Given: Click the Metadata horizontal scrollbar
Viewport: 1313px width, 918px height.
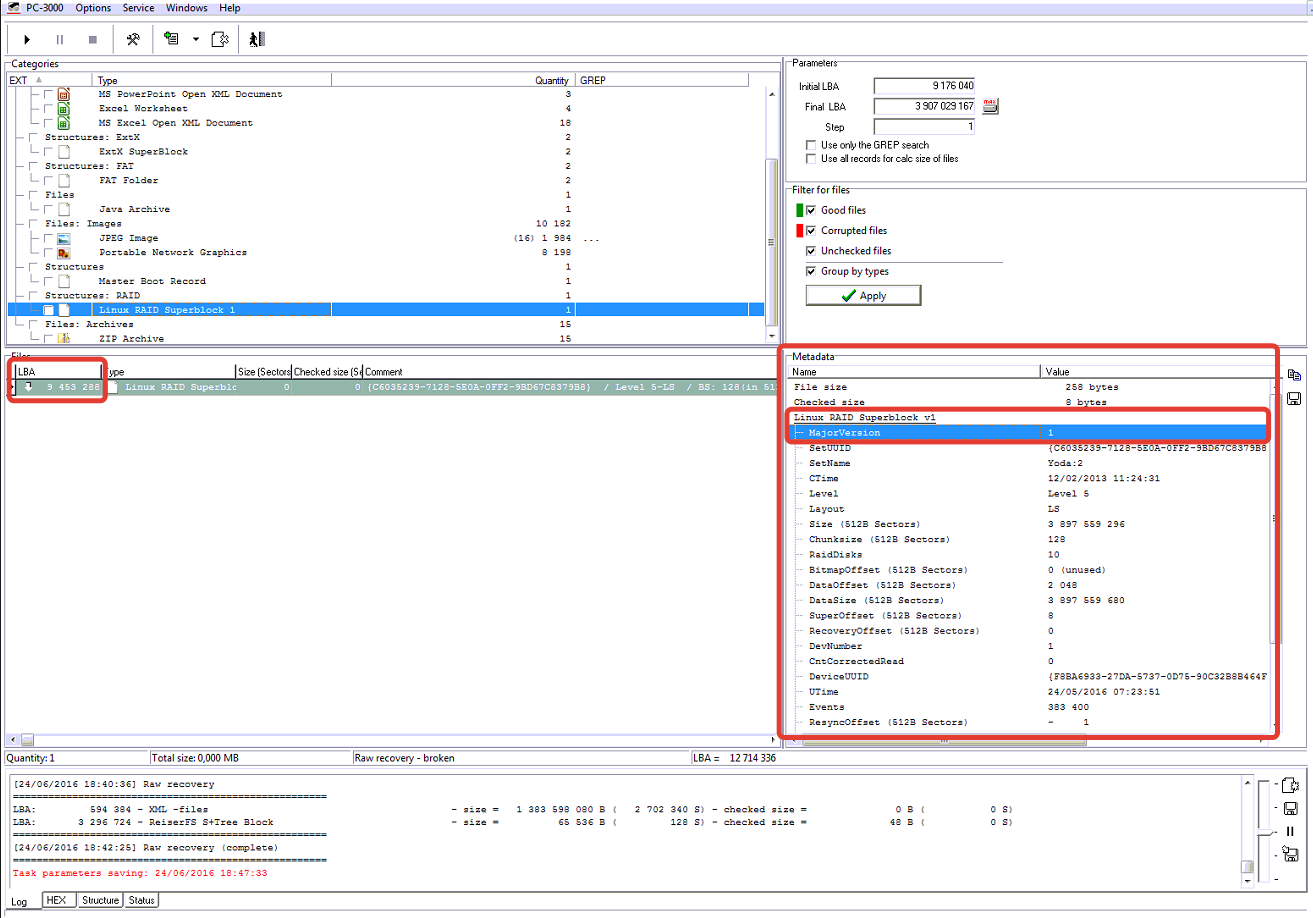Looking at the screenshot, I should 944,741.
